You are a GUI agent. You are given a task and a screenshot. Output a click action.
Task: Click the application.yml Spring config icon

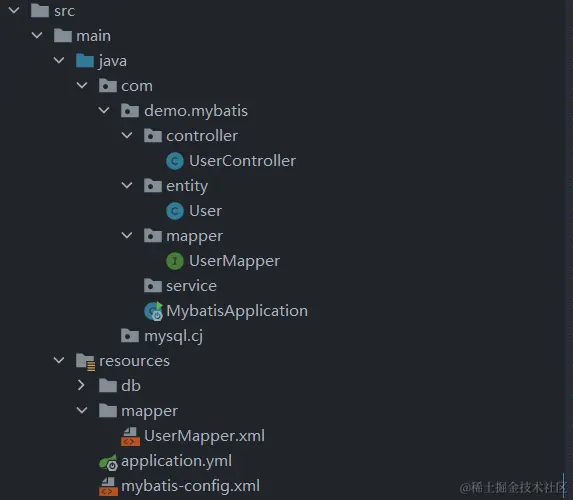(109, 462)
